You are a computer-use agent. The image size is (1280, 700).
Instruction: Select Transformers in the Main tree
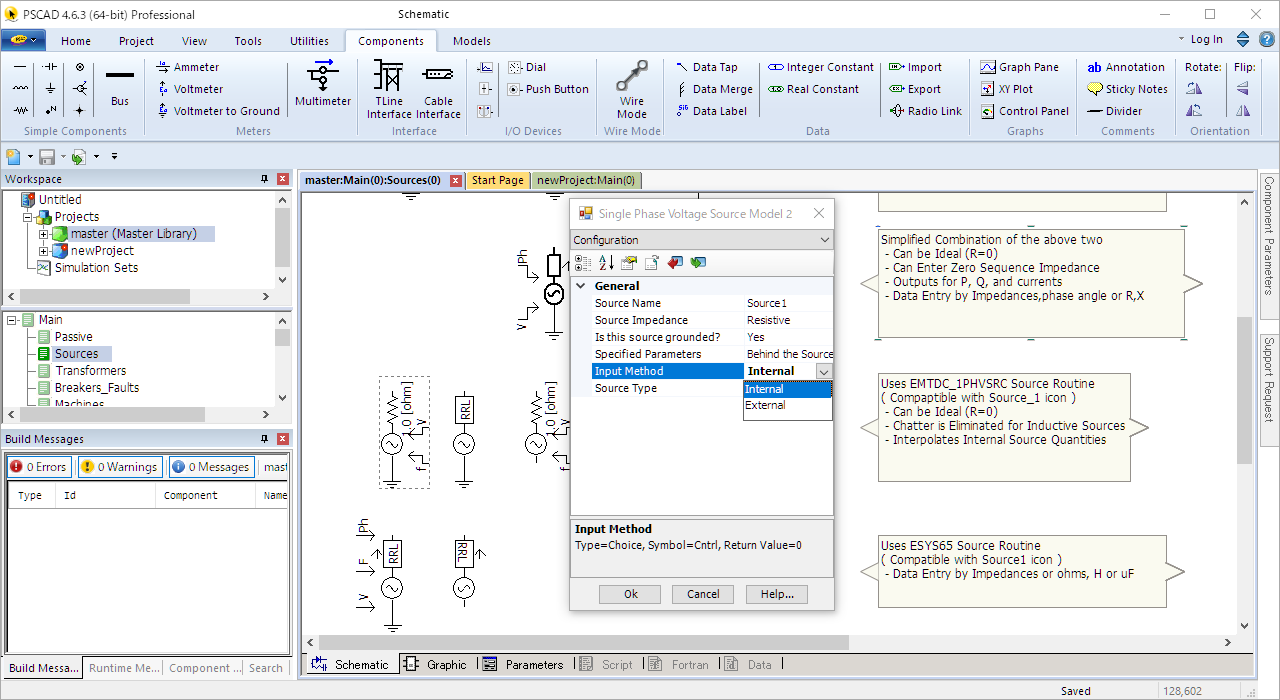pos(91,371)
